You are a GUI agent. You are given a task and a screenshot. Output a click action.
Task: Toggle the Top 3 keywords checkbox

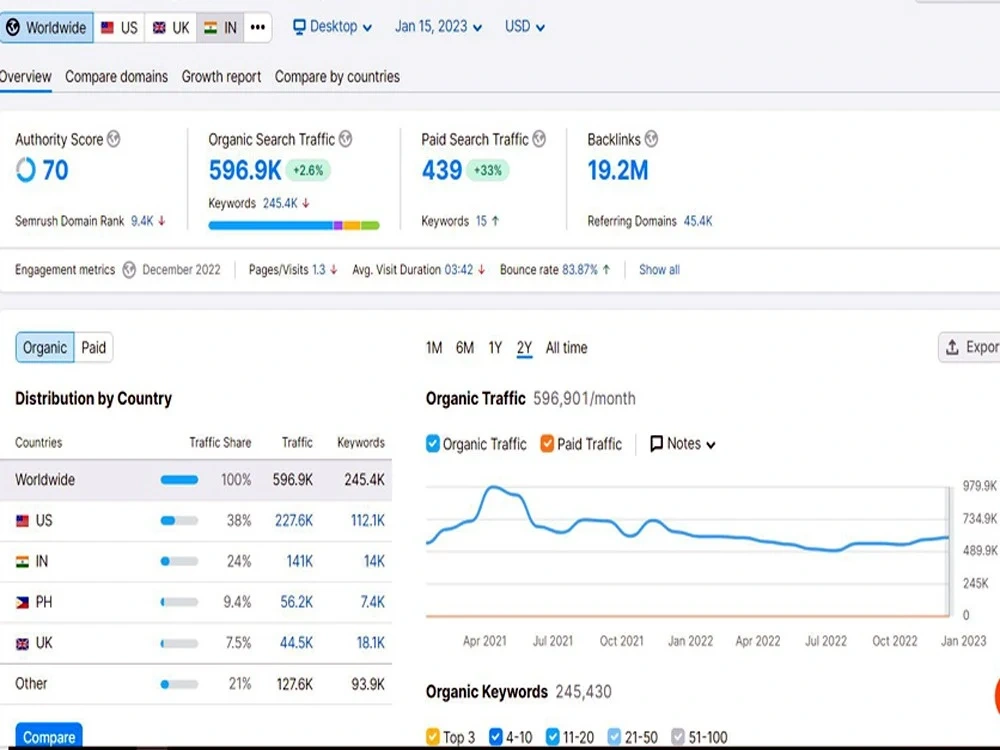coord(432,737)
